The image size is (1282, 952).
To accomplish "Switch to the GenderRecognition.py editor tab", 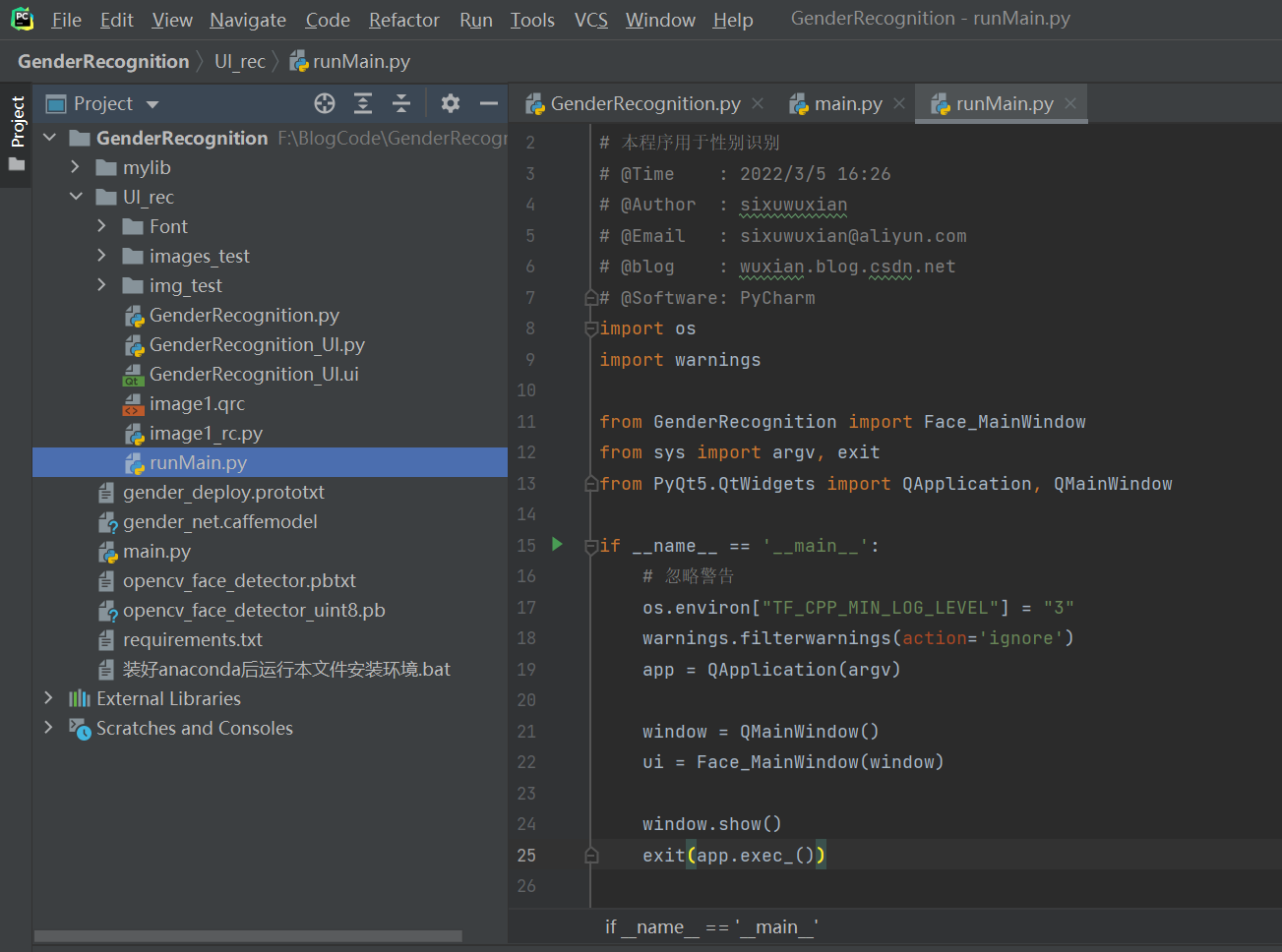I will click(x=644, y=103).
